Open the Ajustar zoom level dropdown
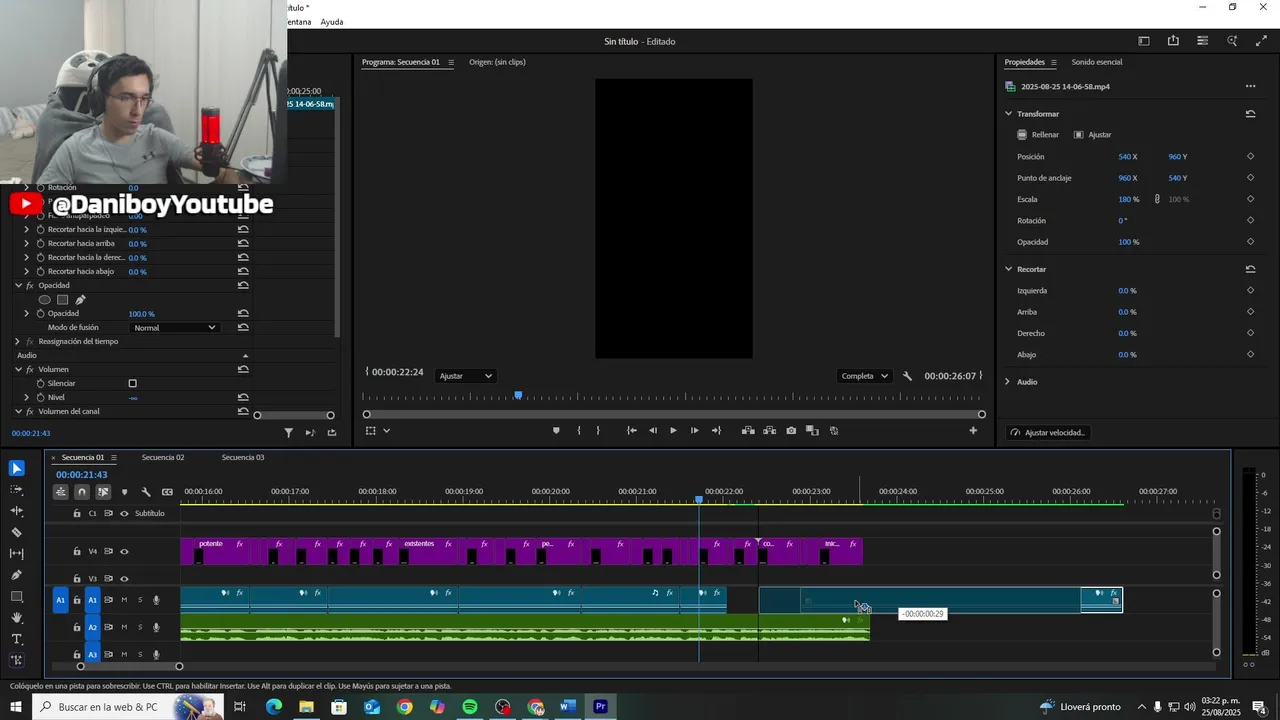1280x720 pixels. pyautogui.click(x=466, y=376)
